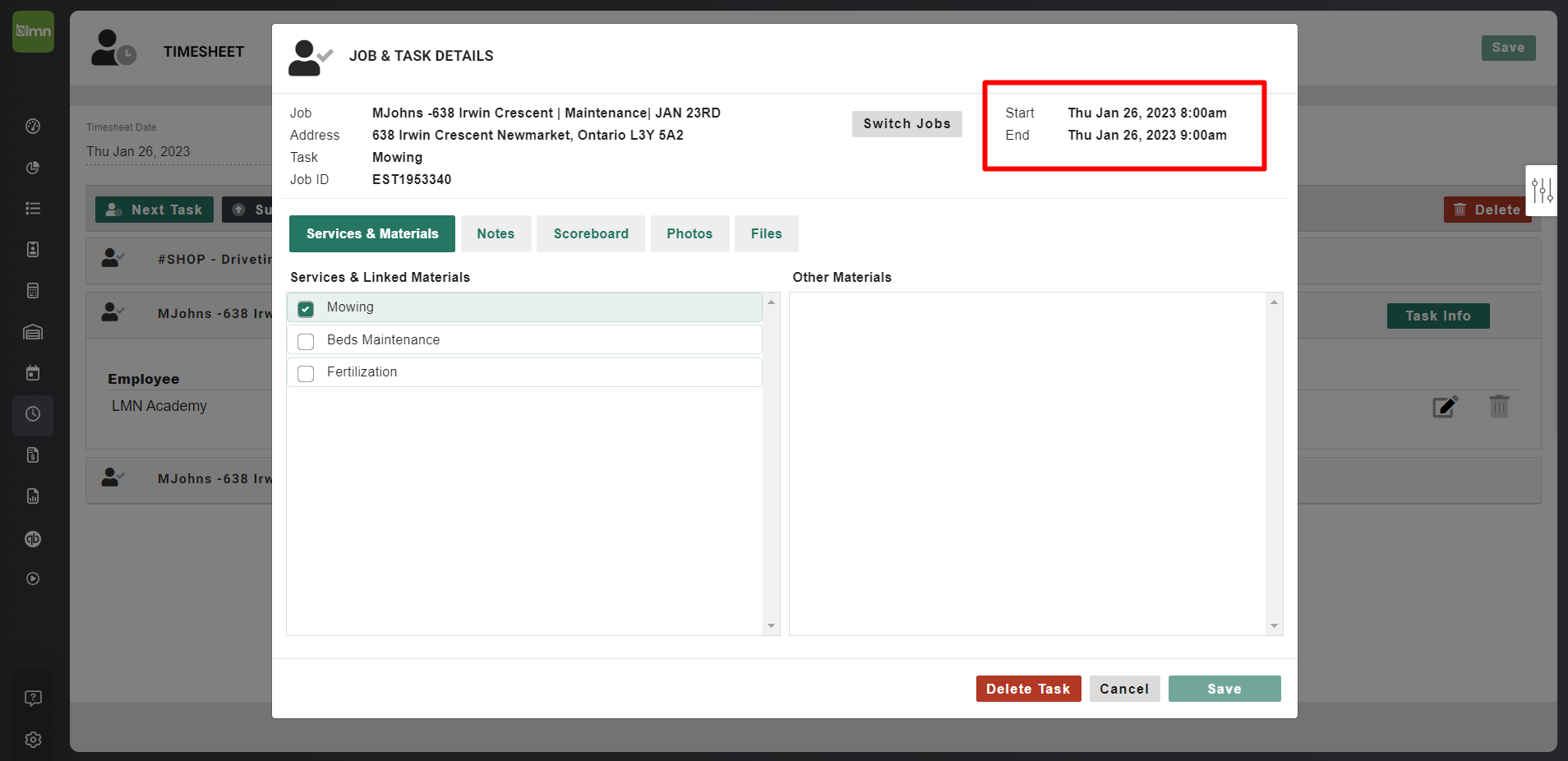The height and width of the screenshot is (761, 1568).
Task: Open the dashboard gauge icon in sidebar
Action: pyautogui.click(x=33, y=126)
